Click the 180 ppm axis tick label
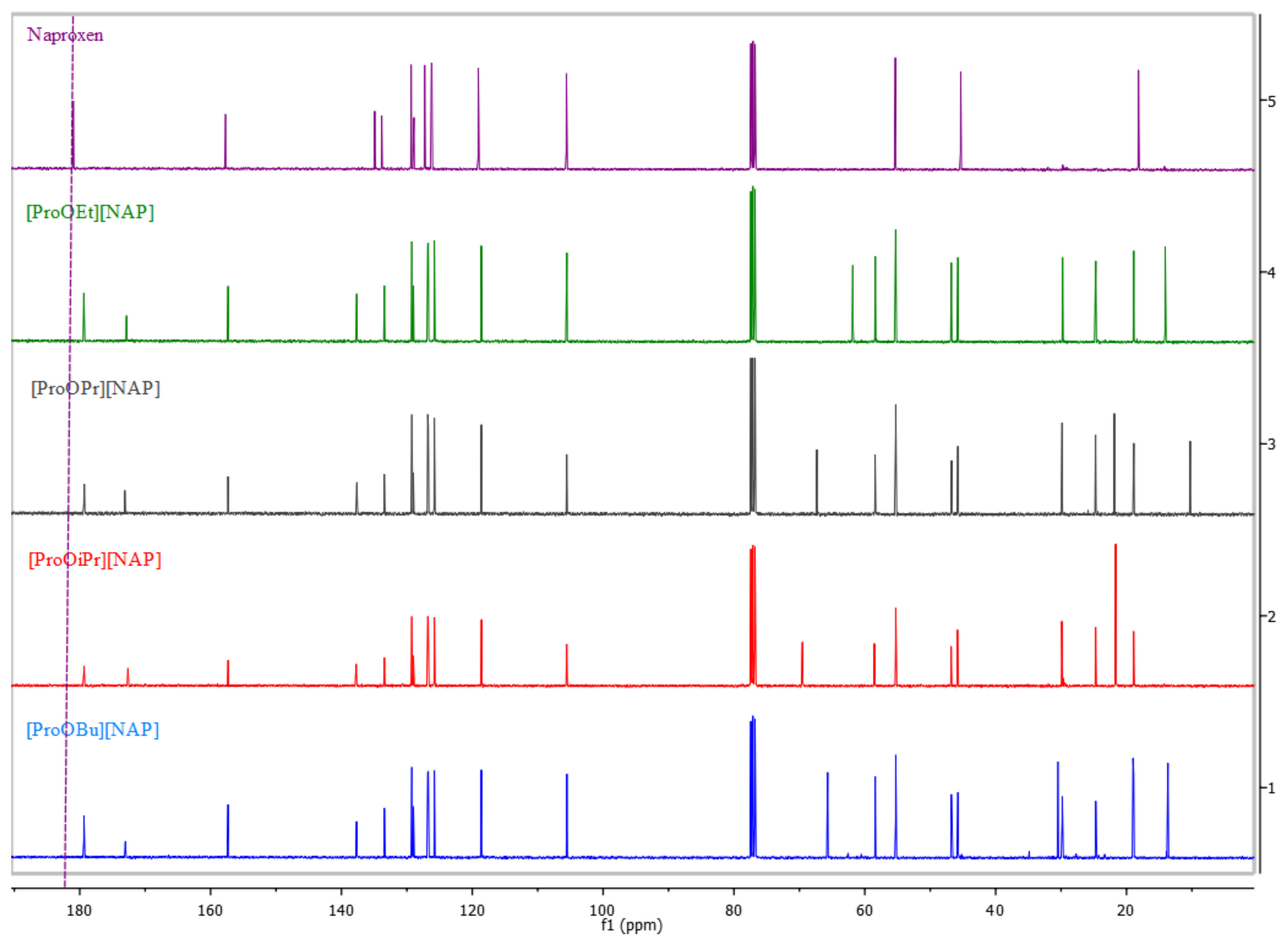The image size is (1288, 947). pos(79,910)
